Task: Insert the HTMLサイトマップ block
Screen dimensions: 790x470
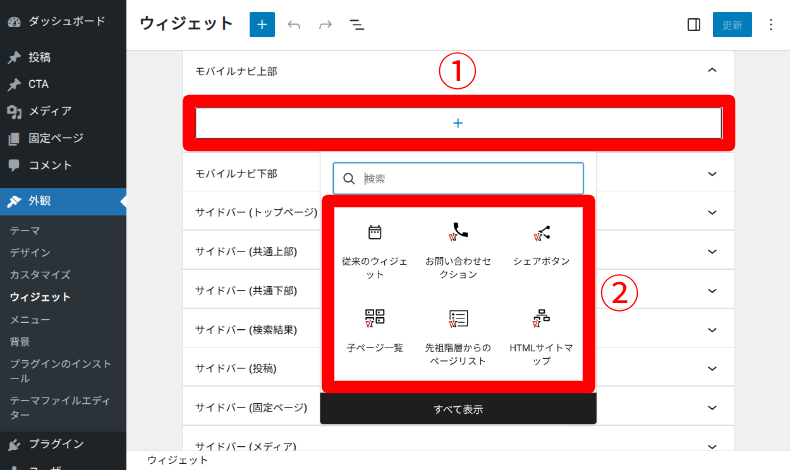Action: [542, 338]
